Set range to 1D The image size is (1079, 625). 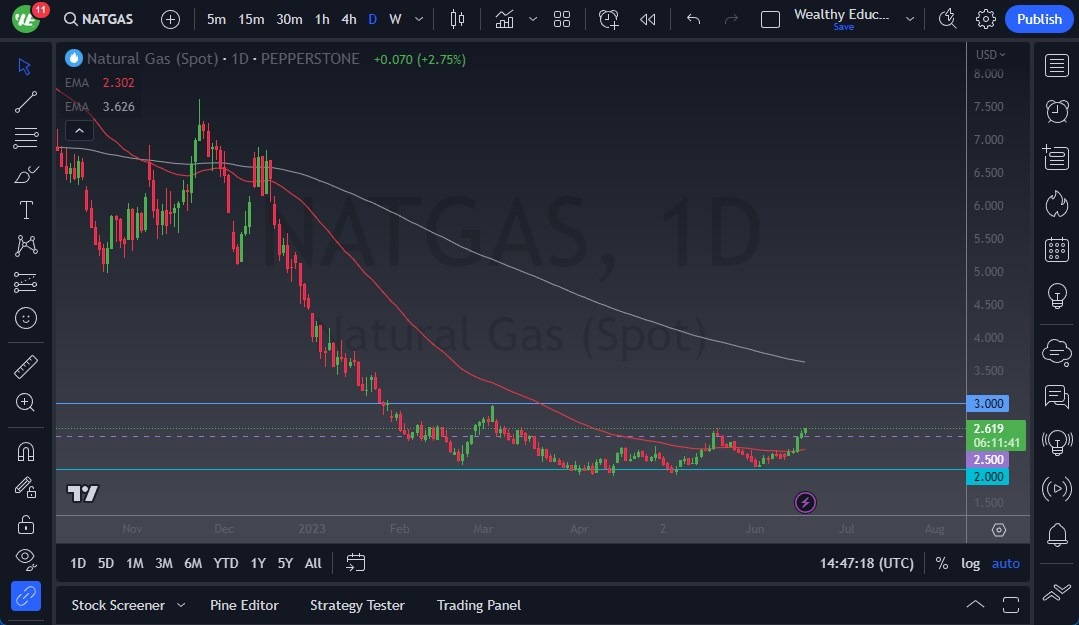click(78, 563)
